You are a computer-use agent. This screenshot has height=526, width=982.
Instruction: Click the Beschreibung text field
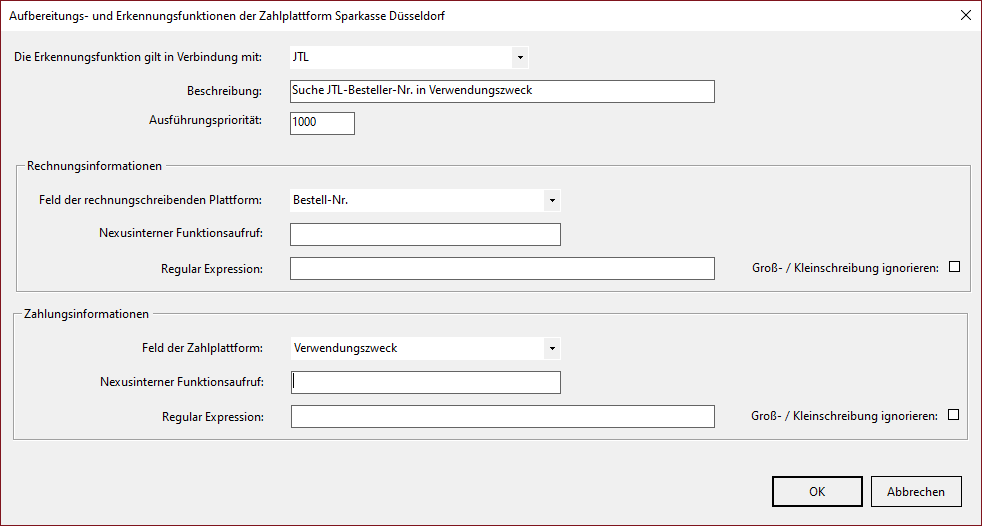502,91
